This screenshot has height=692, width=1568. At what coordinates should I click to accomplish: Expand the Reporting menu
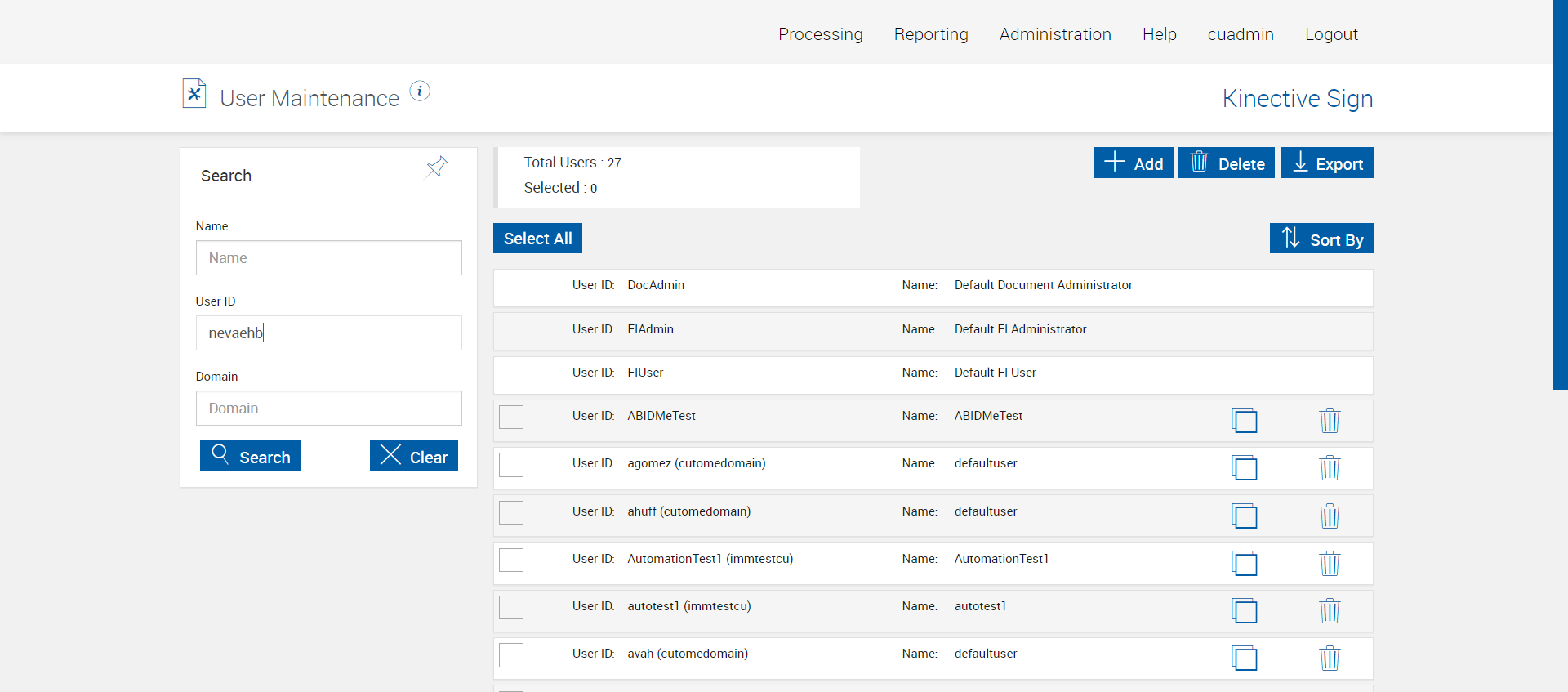pos(931,34)
